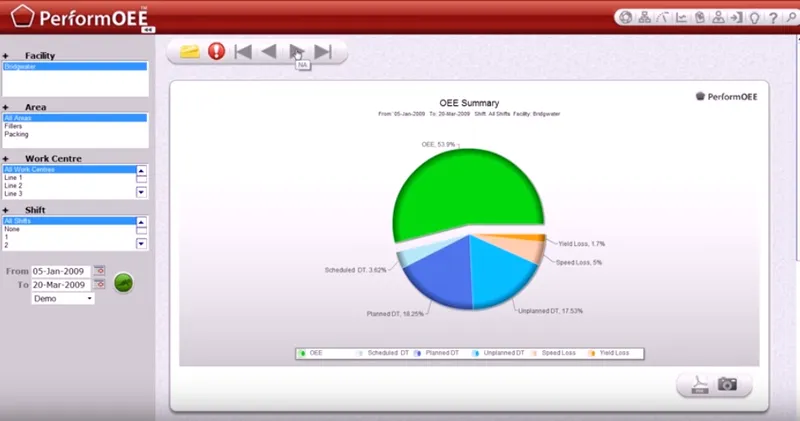Click the To date field
This screenshot has width=800, height=421.
[x=61, y=285]
